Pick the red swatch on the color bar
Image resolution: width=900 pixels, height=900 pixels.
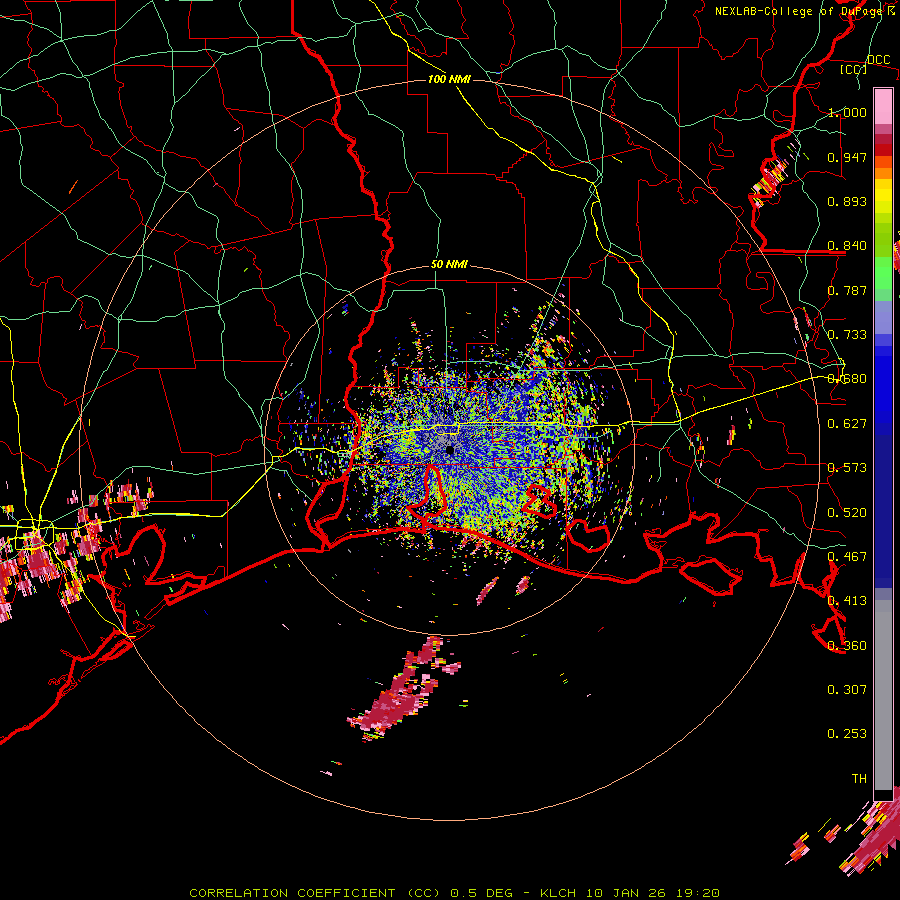point(883,150)
